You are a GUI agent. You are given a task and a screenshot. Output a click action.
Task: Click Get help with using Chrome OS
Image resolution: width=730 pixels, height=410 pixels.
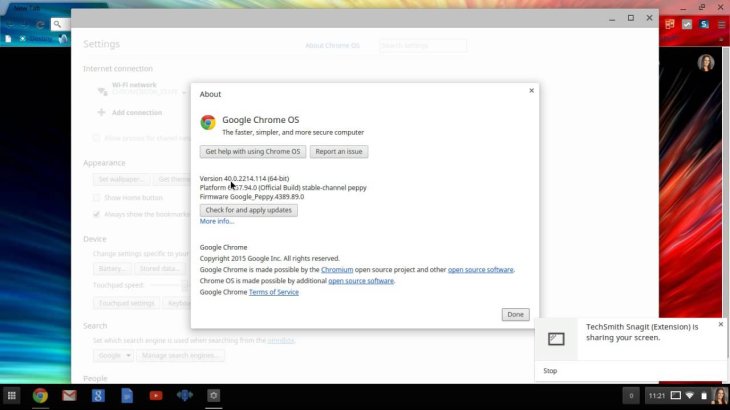pyautogui.click(x=253, y=151)
